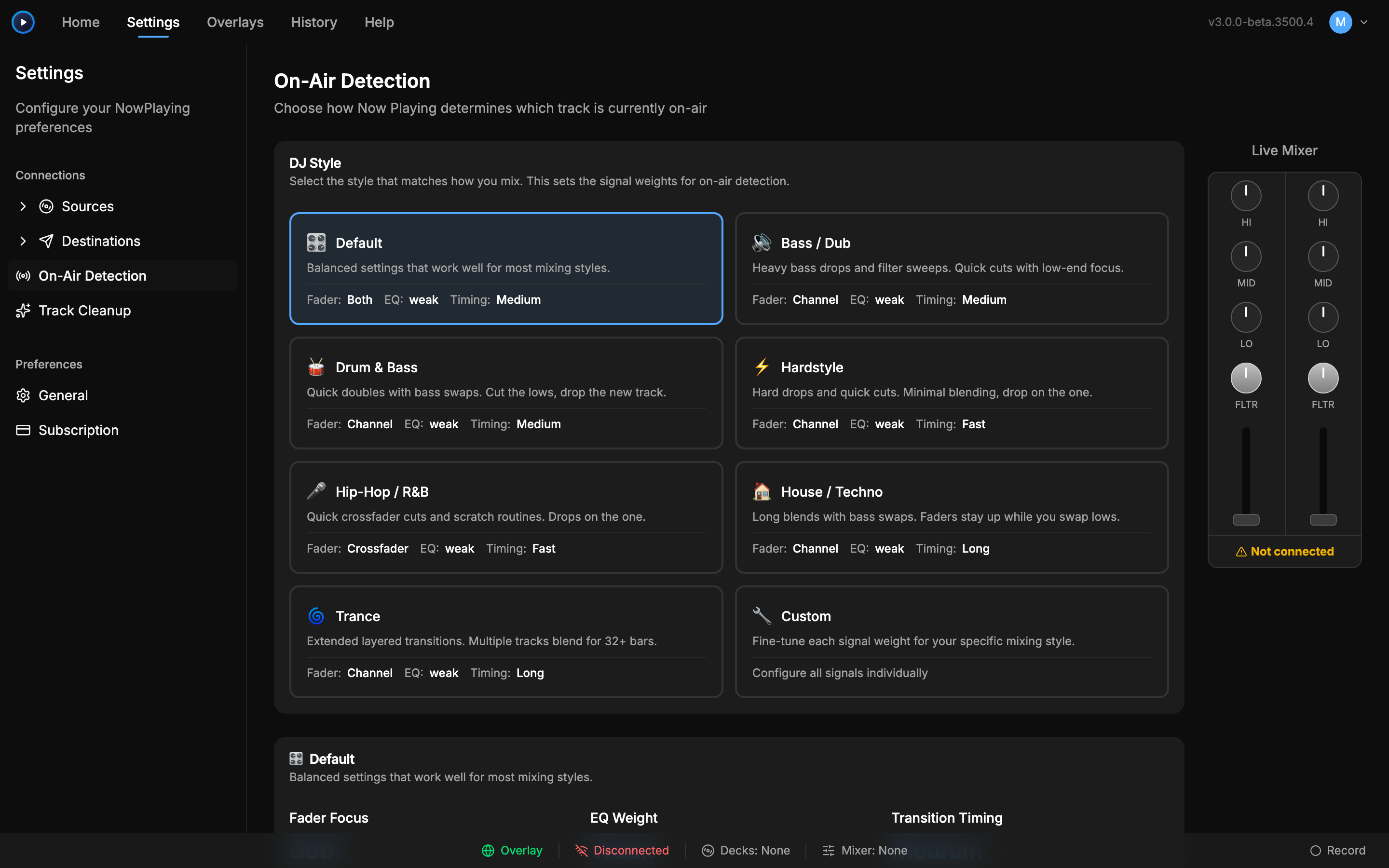The width and height of the screenshot is (1389, 868).
Task: Expand the Sources tree chevron
Action: [x=23, y=207]
